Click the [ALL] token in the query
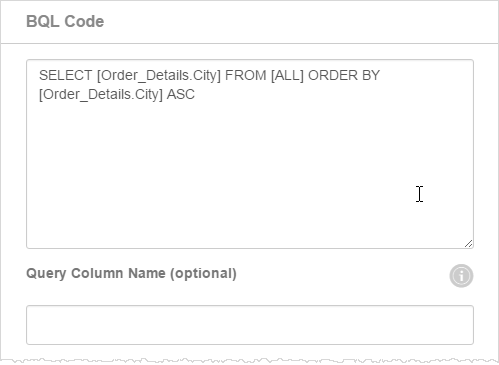The image size is (499, 365). click(x=287, y=76)
